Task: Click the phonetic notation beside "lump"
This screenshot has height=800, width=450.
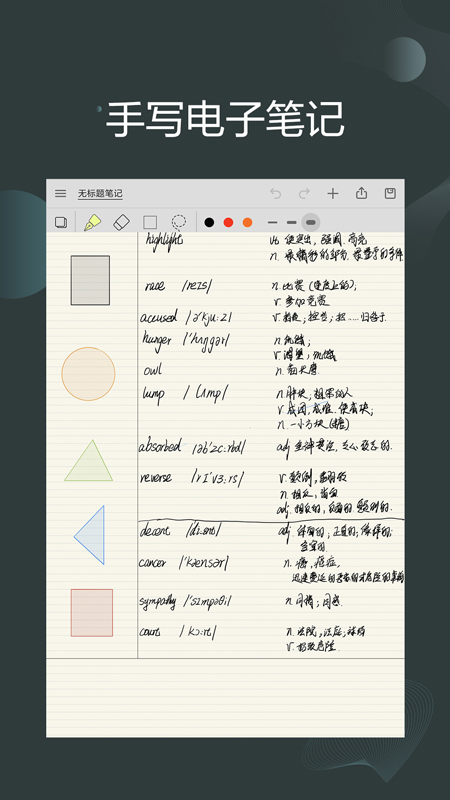Action: (205, 393)
